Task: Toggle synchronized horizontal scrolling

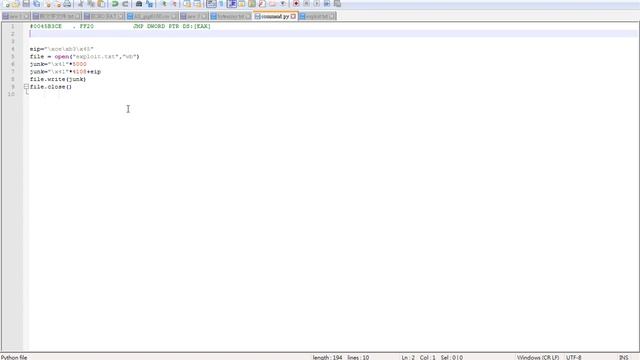Action: (x=198, y=4)
